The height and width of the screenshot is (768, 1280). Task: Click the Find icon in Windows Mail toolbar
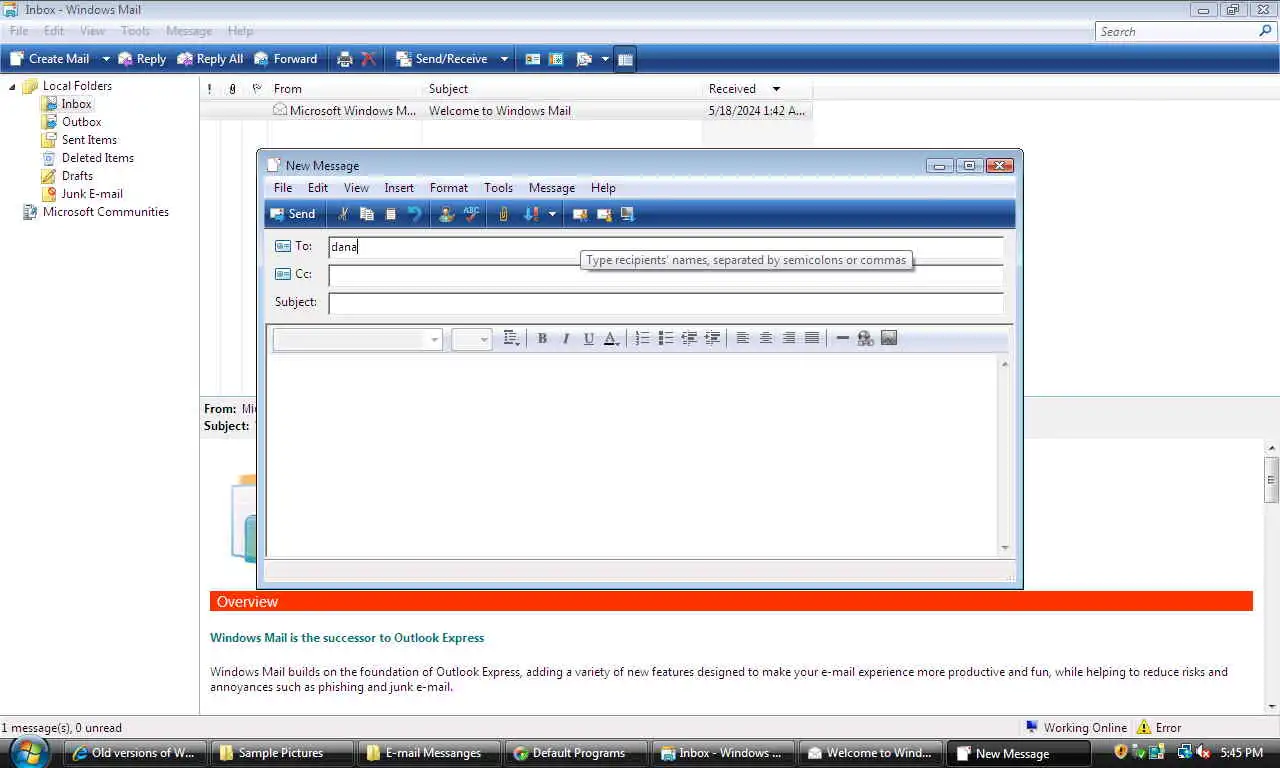coord(585,59)
